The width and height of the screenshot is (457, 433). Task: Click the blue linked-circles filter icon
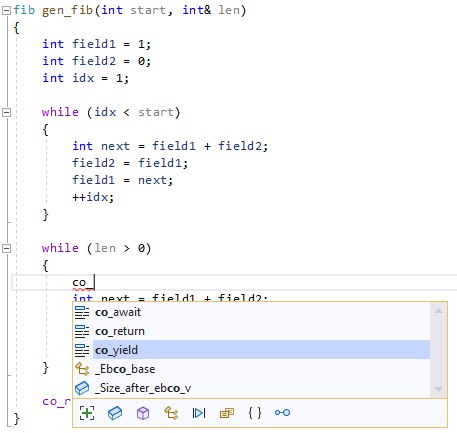coord(282,413)
